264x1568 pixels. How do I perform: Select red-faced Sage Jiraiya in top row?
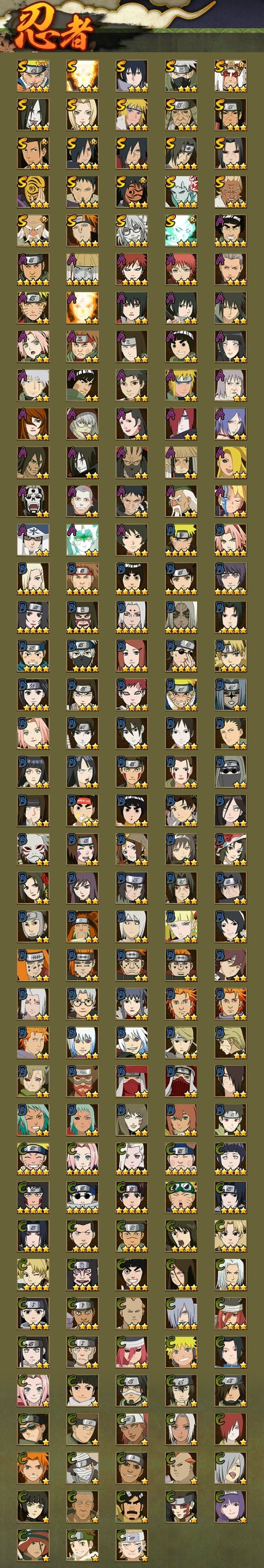(231, 75)
